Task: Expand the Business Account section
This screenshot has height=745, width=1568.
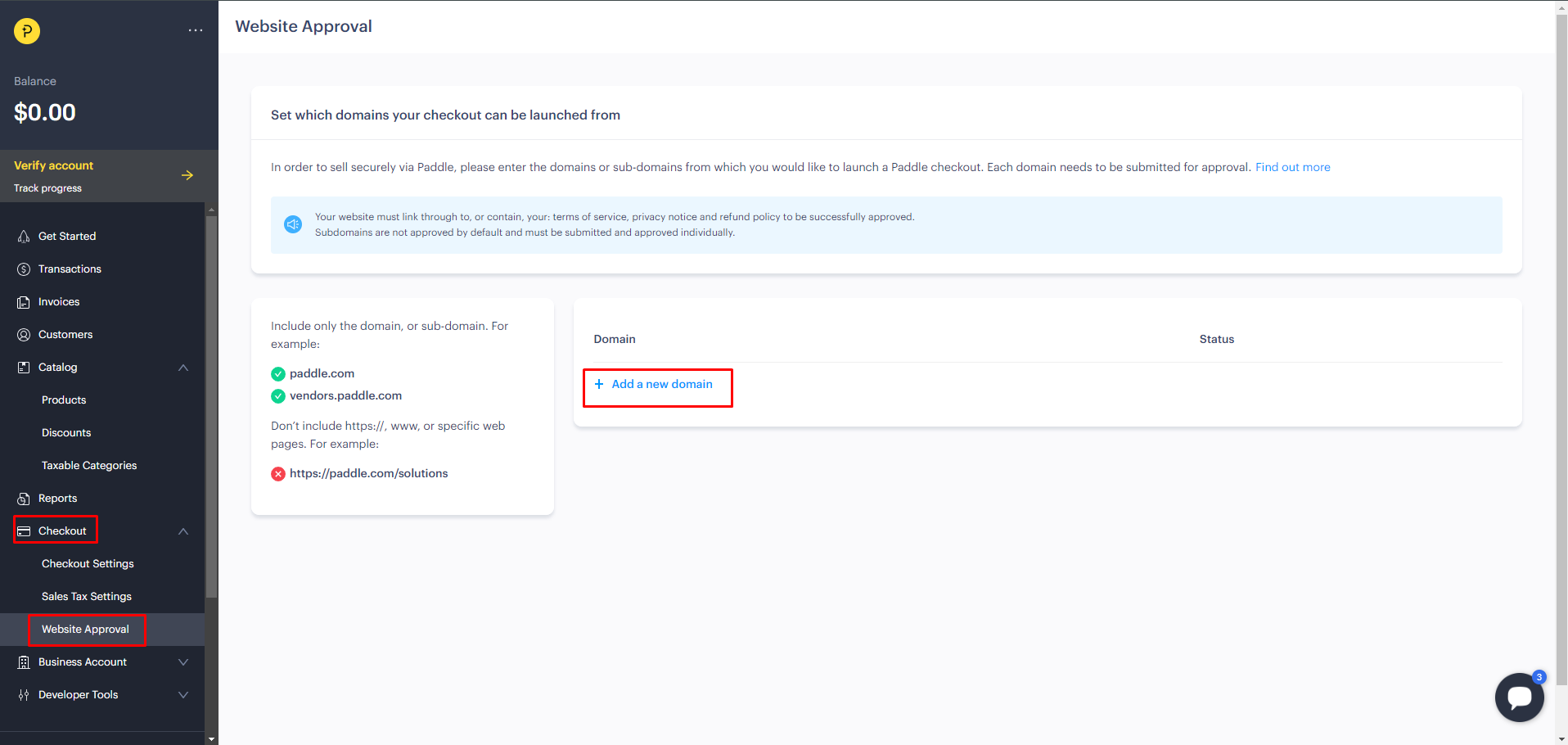Action: [x=183, y=662]
